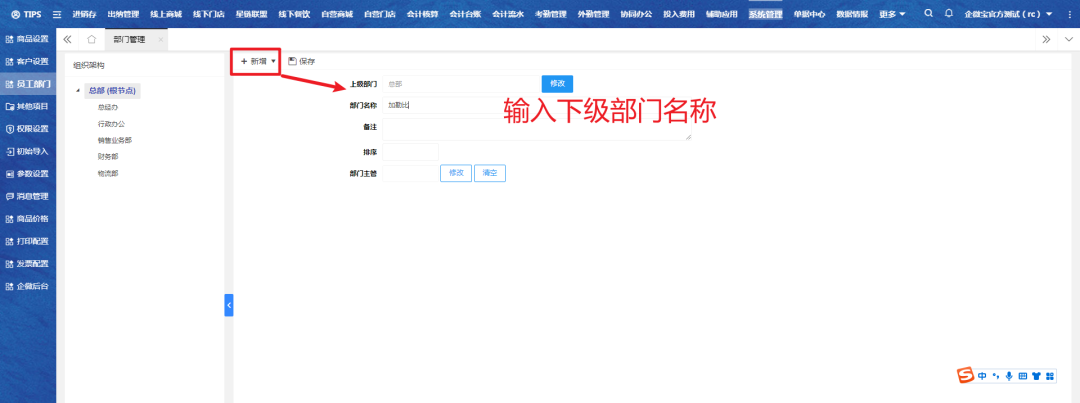The image size is (1080, 403).
Task: Click the blue 修改 button beside 上级部门
Action: (557, 83)
